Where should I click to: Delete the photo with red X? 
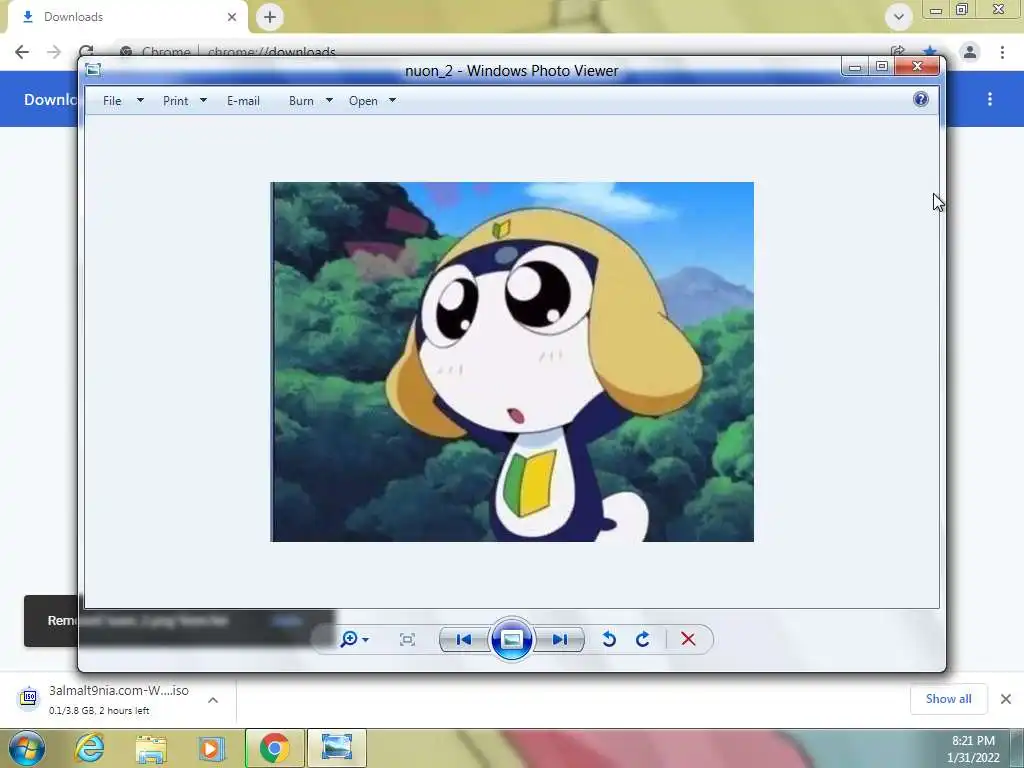(688, 639)
